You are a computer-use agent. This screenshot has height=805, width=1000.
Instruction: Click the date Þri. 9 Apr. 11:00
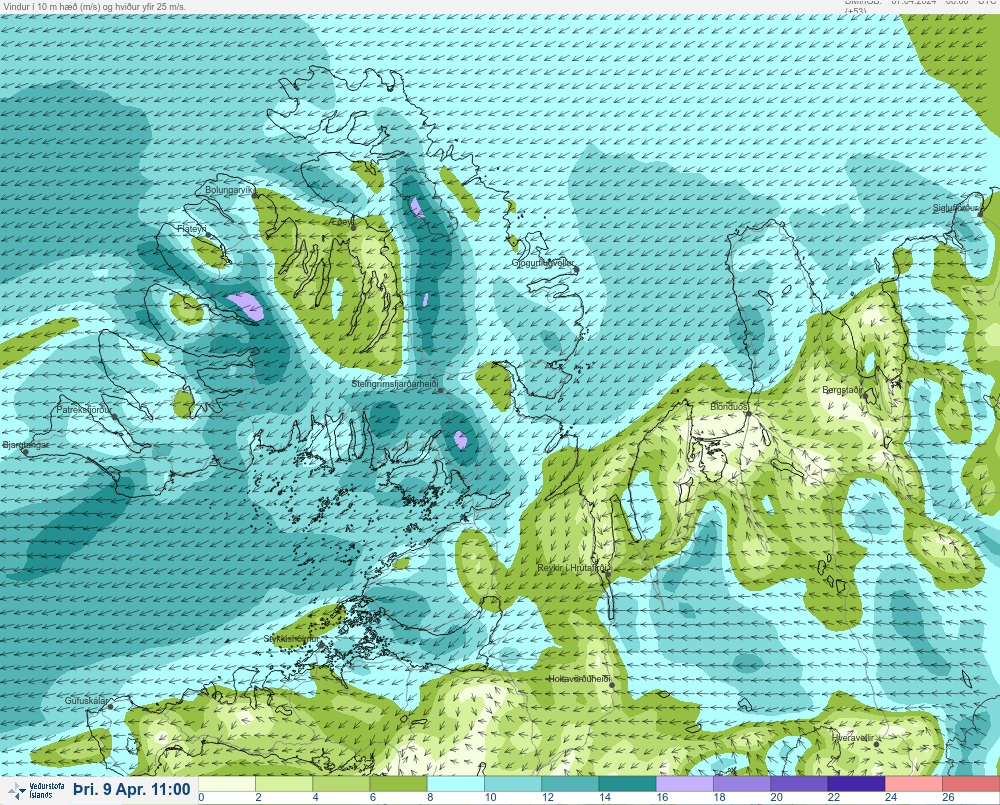(x=132, y=790)
